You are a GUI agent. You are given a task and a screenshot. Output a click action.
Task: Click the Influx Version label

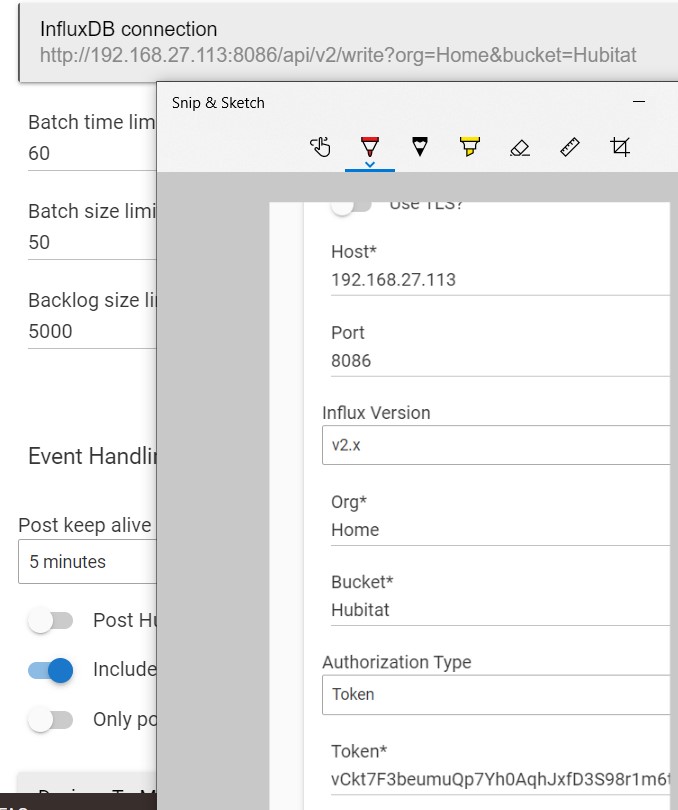coord(376,413)
